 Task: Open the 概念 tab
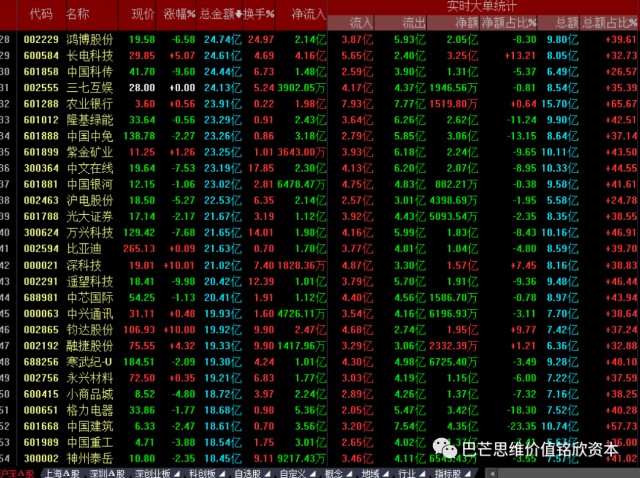click(x=338, y=474)
